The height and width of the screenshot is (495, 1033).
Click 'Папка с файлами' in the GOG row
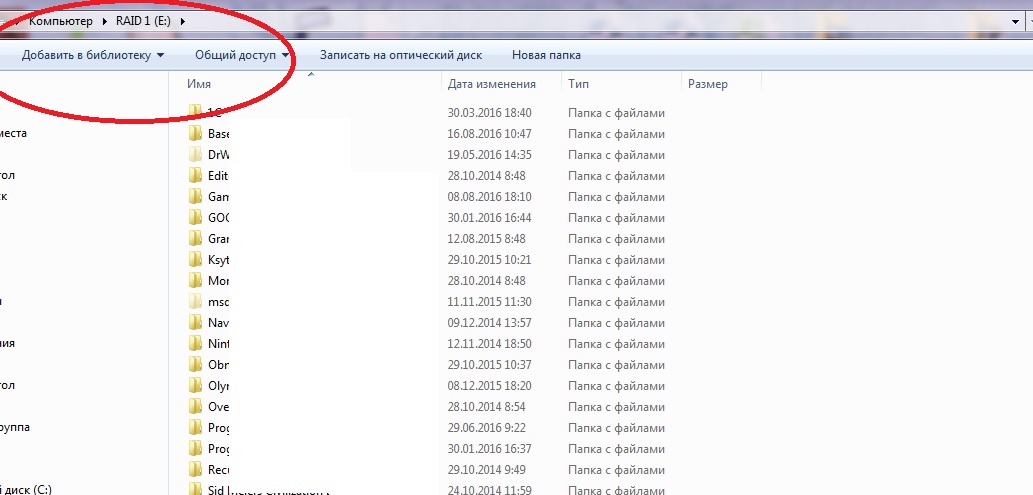(x=617, y=218)
